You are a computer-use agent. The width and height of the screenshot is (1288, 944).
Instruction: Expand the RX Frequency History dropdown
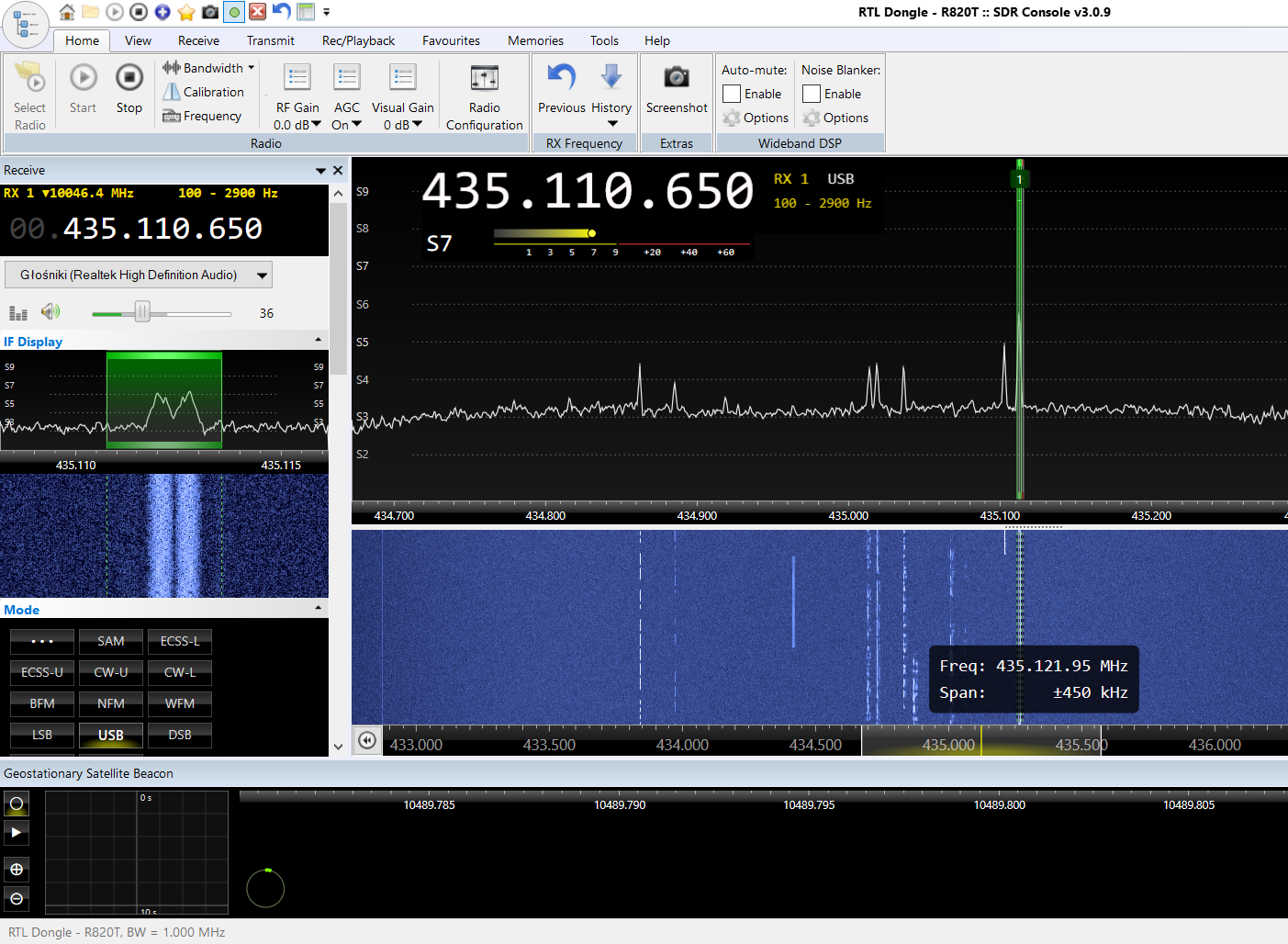point(611,122)
